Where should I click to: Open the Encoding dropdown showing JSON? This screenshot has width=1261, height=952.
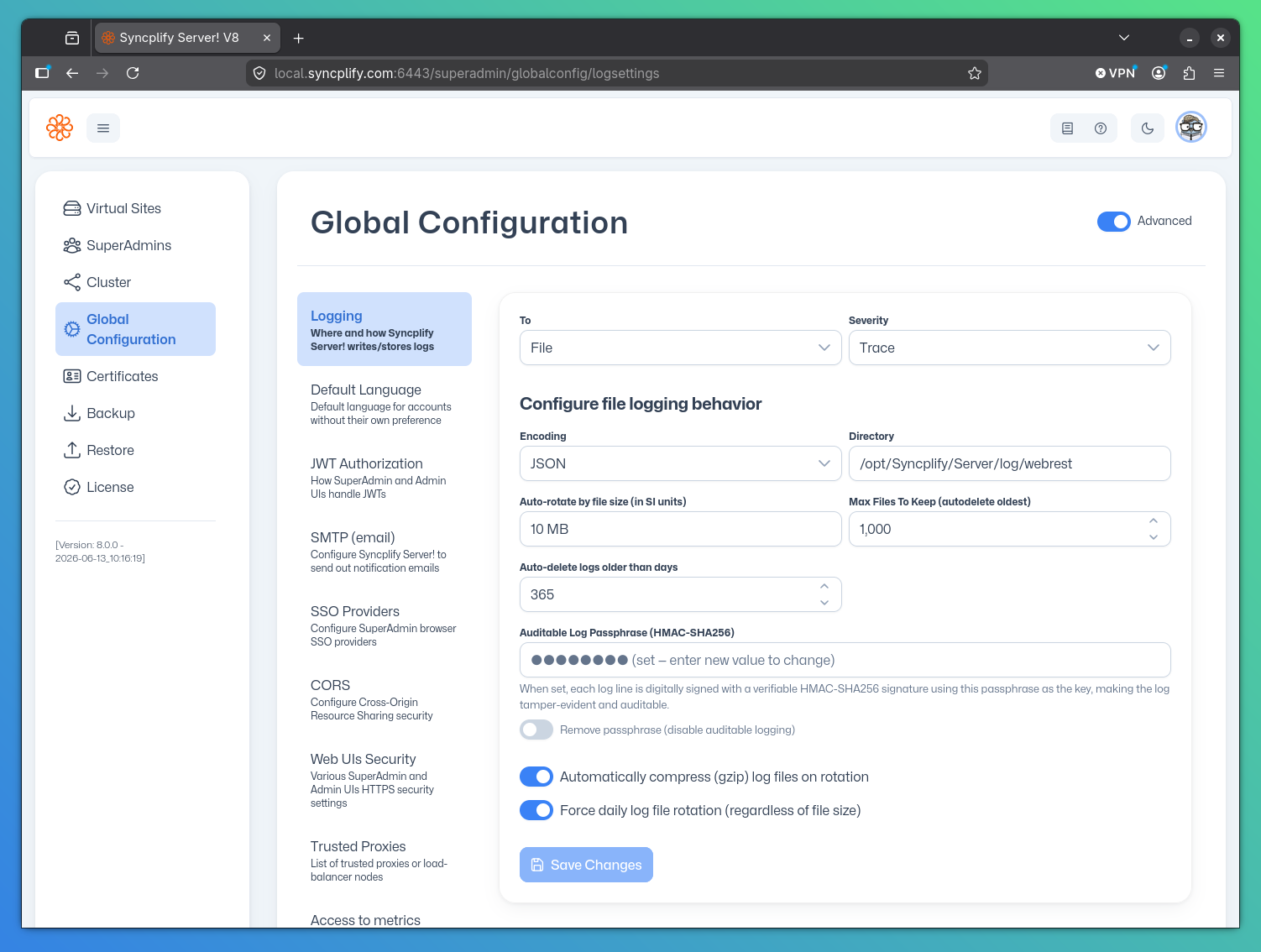pos(680,463)
